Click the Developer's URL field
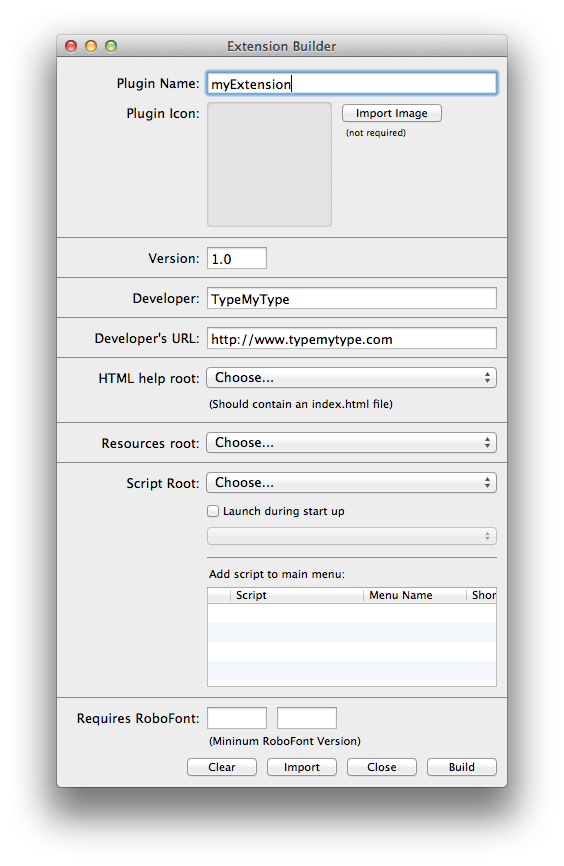This screenshot has height=866, width=564. 352,339
